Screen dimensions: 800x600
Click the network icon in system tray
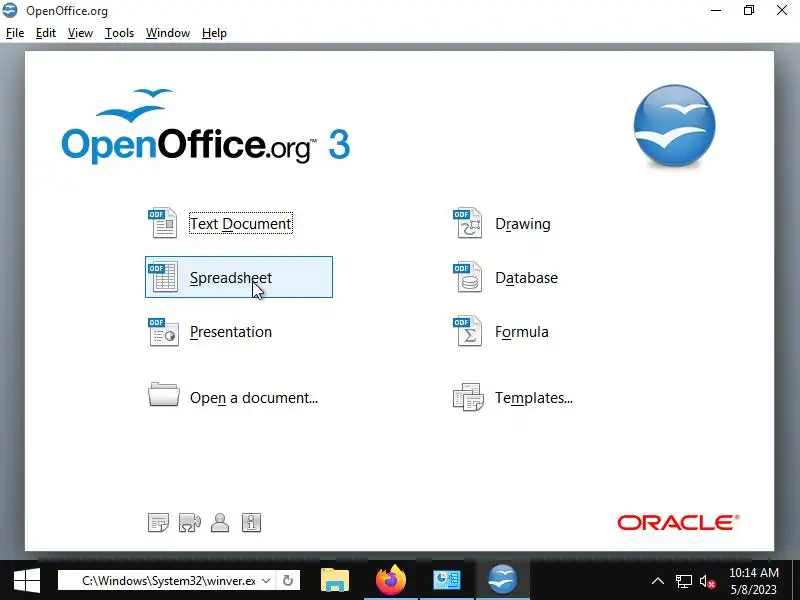pos(684,581)
